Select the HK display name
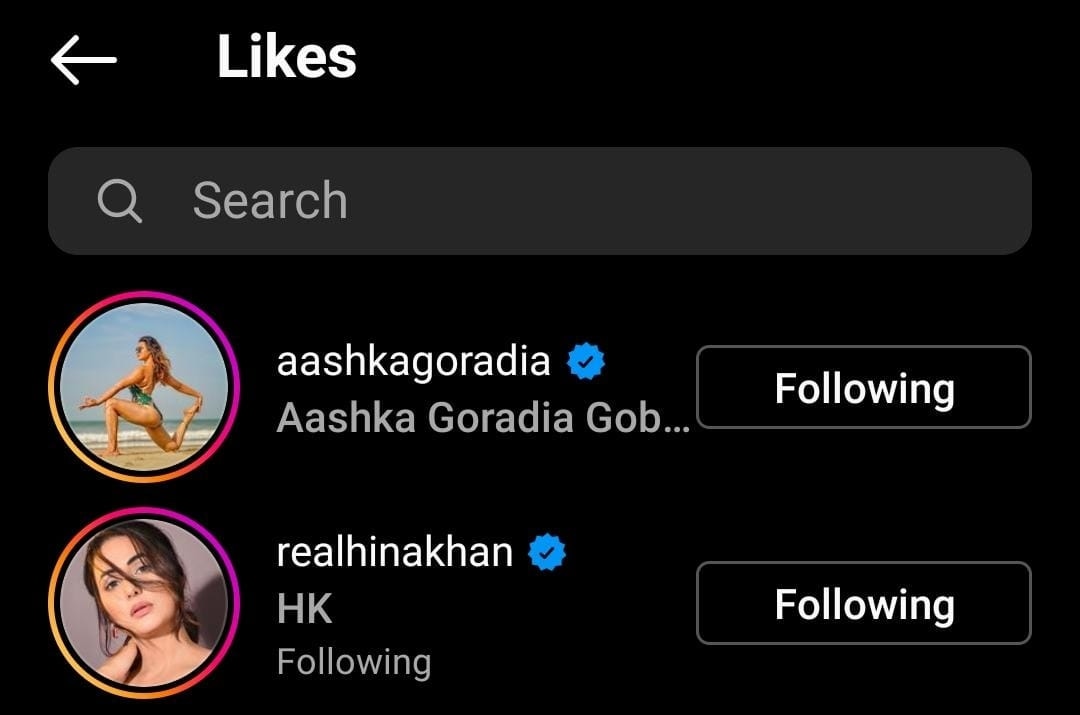1080x715 pixels. pyautogui.click(x=304, y=608)
